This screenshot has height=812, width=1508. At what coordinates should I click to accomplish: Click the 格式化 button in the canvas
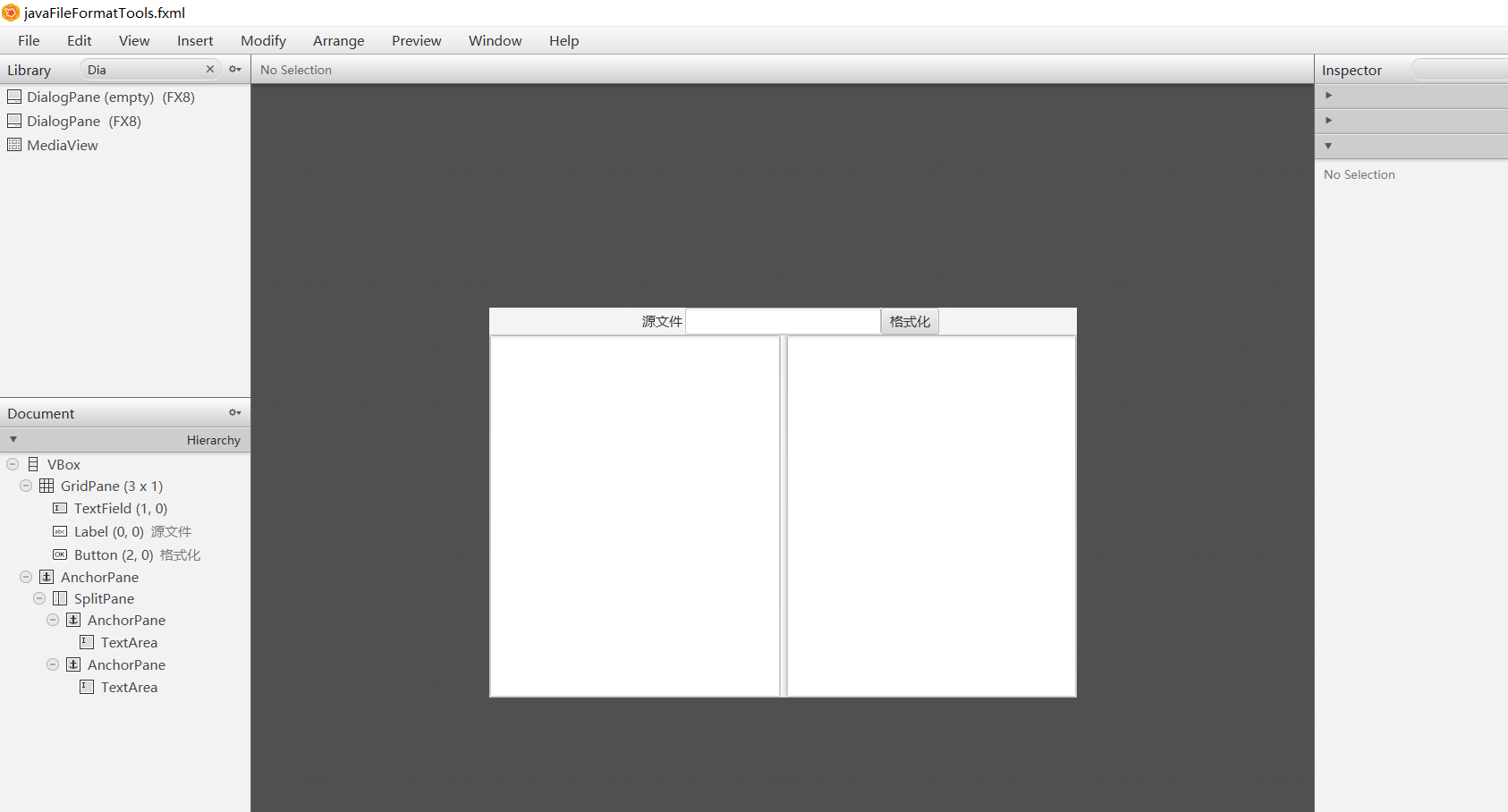tap(910, 322)
